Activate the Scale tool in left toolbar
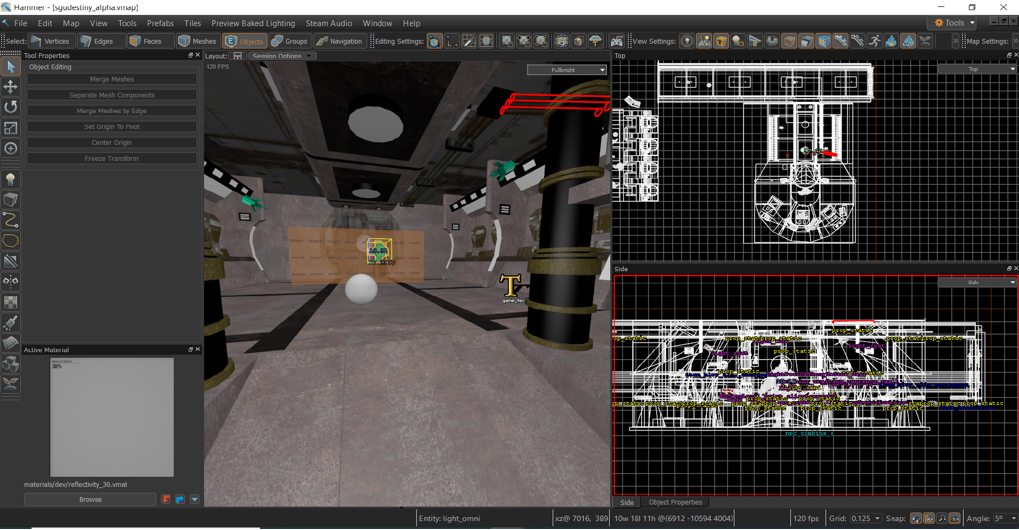The image size is (1019, 530). (10, 127)
